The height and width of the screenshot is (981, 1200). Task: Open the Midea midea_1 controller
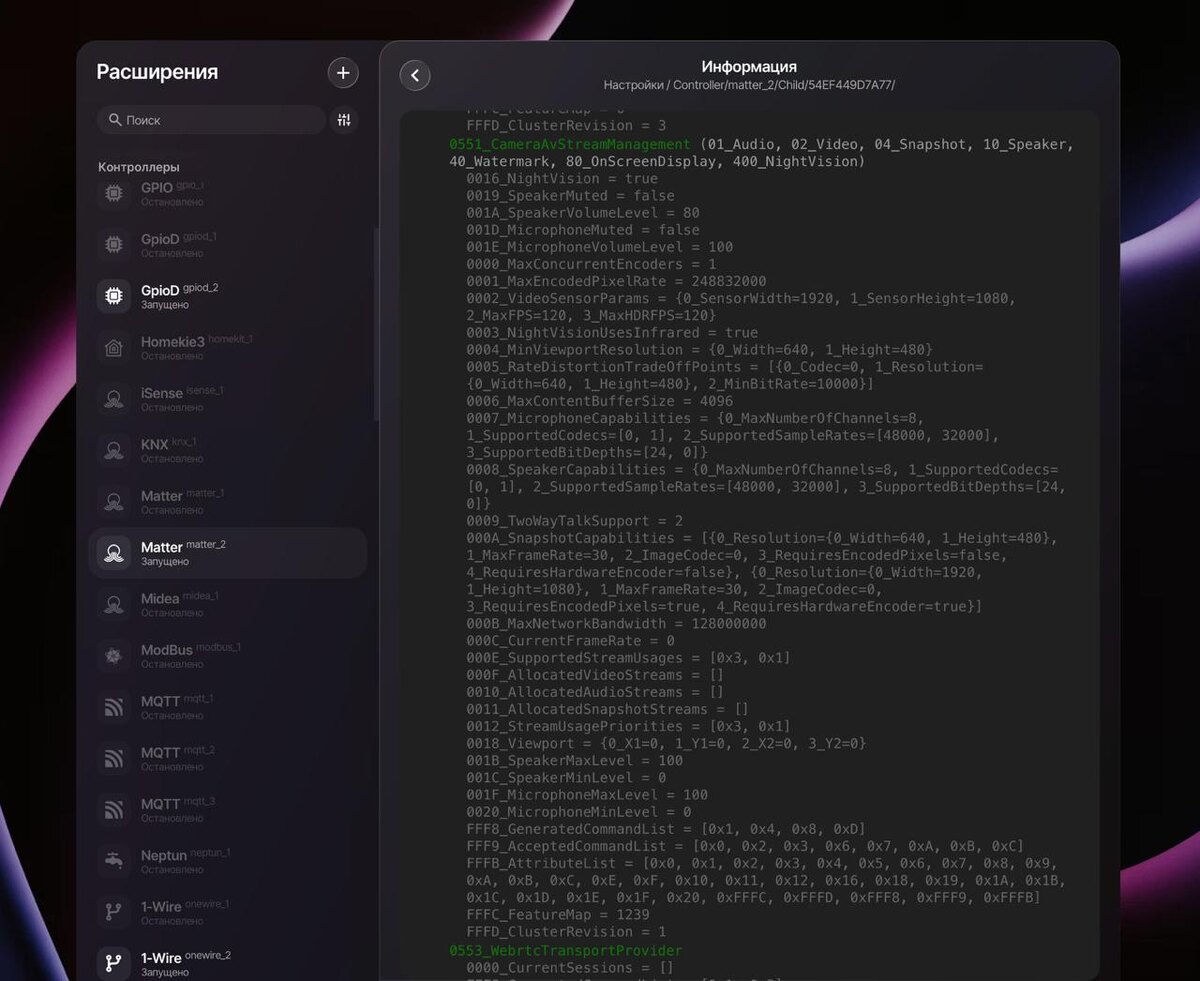coord(228,604)
